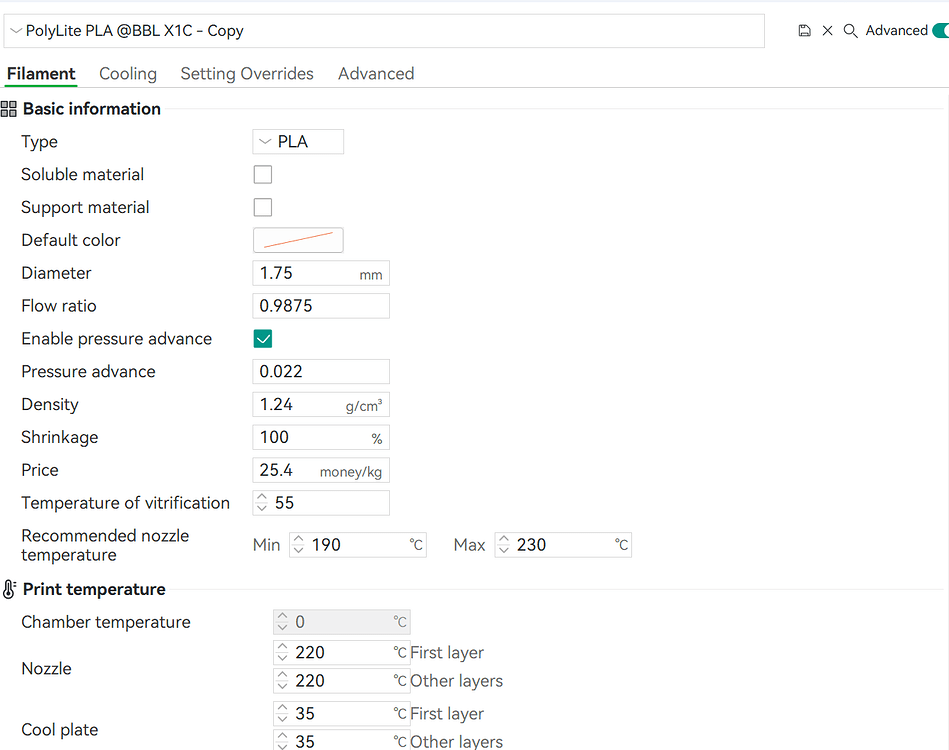Enable the Support material checkbox

pos(263,207)
